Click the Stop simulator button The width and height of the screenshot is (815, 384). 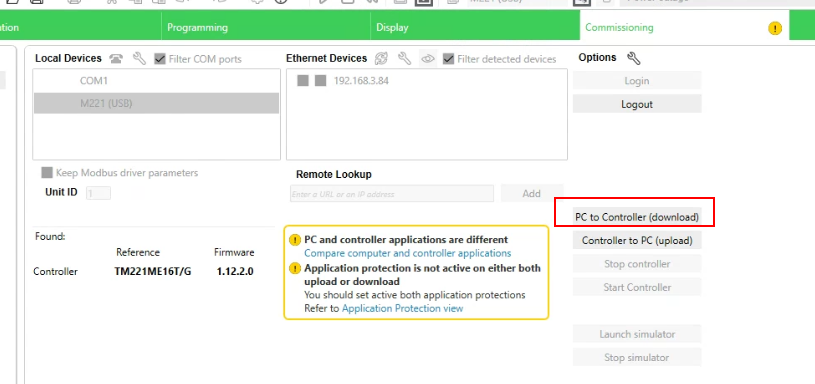[x=637, y=357]
